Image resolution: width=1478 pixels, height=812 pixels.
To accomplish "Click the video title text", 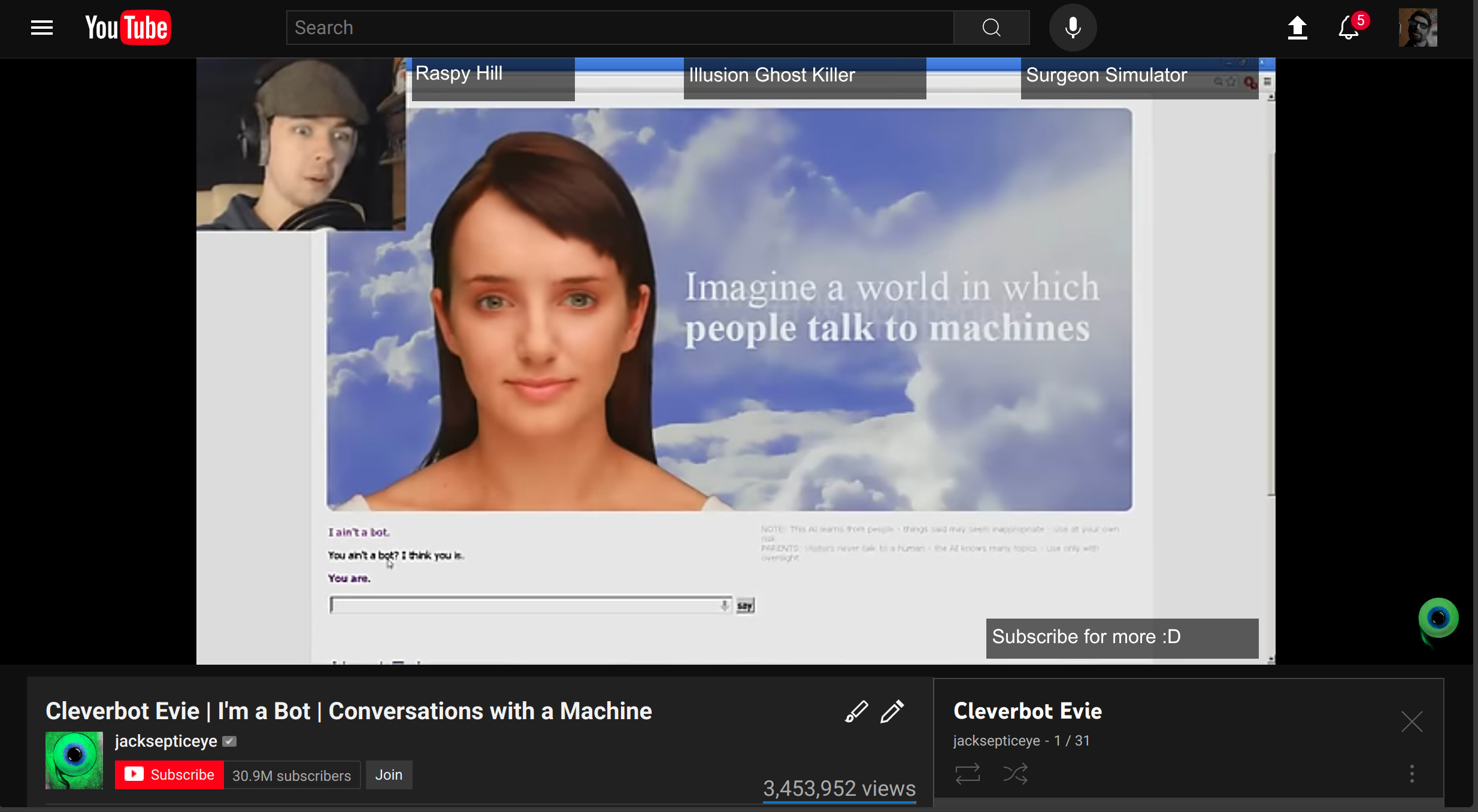I will pos(349,711).
